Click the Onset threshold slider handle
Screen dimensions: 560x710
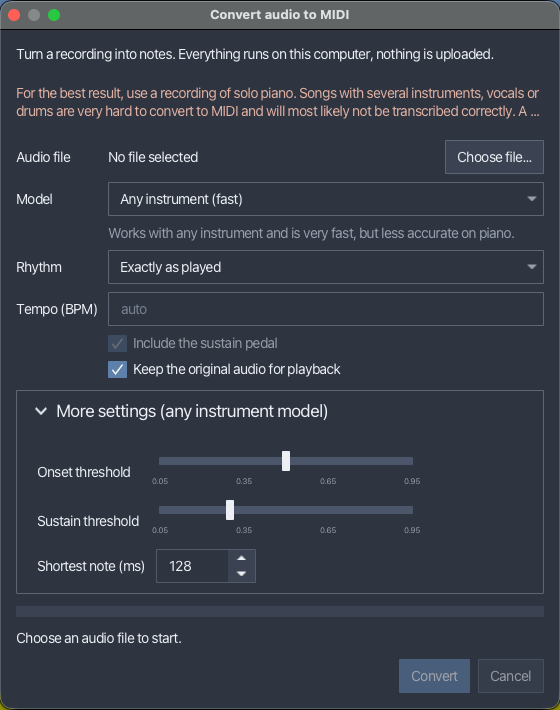tap(286, 461)
